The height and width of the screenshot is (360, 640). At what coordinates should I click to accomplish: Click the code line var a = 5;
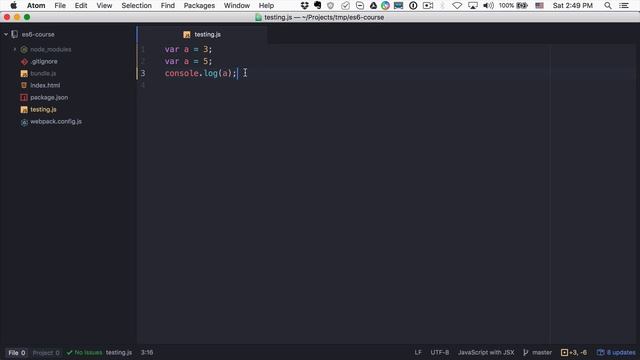pyautogui.click(x=188, y=62)
